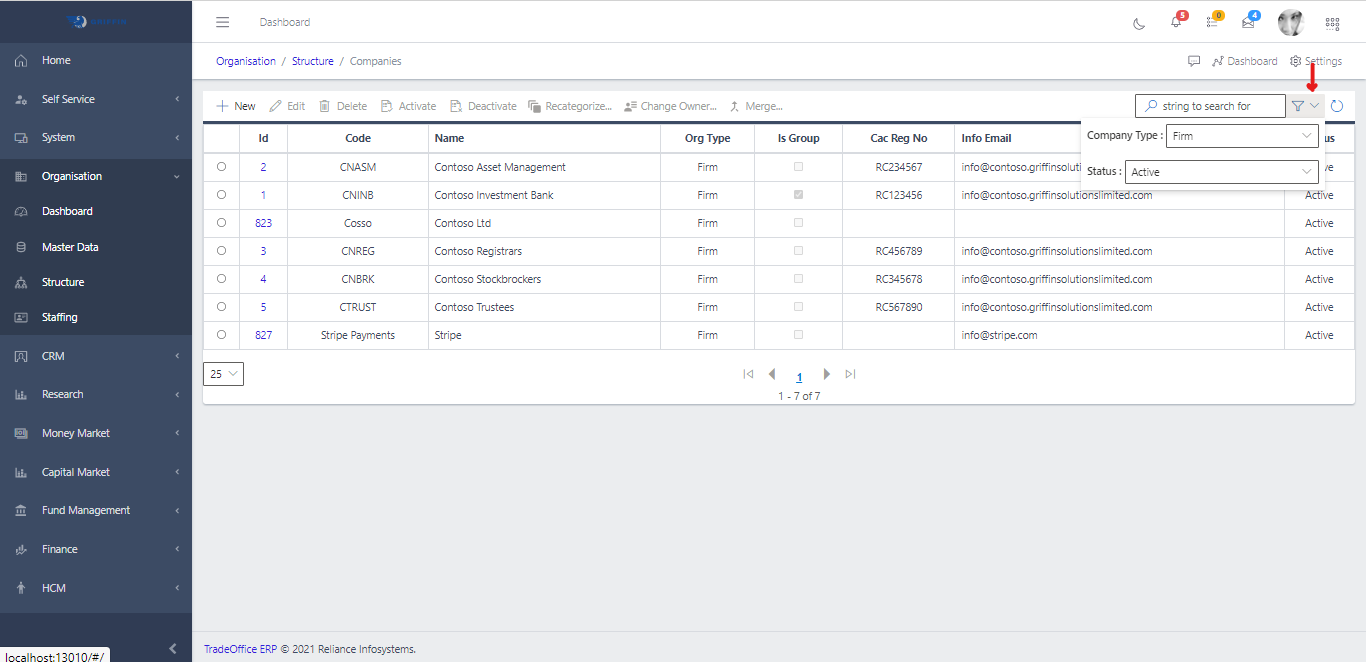Collapse the sidebar using the bottom arrow
Image resolution: width=1366 pixels, height=662 pixels.
click(x=172, y=648)
